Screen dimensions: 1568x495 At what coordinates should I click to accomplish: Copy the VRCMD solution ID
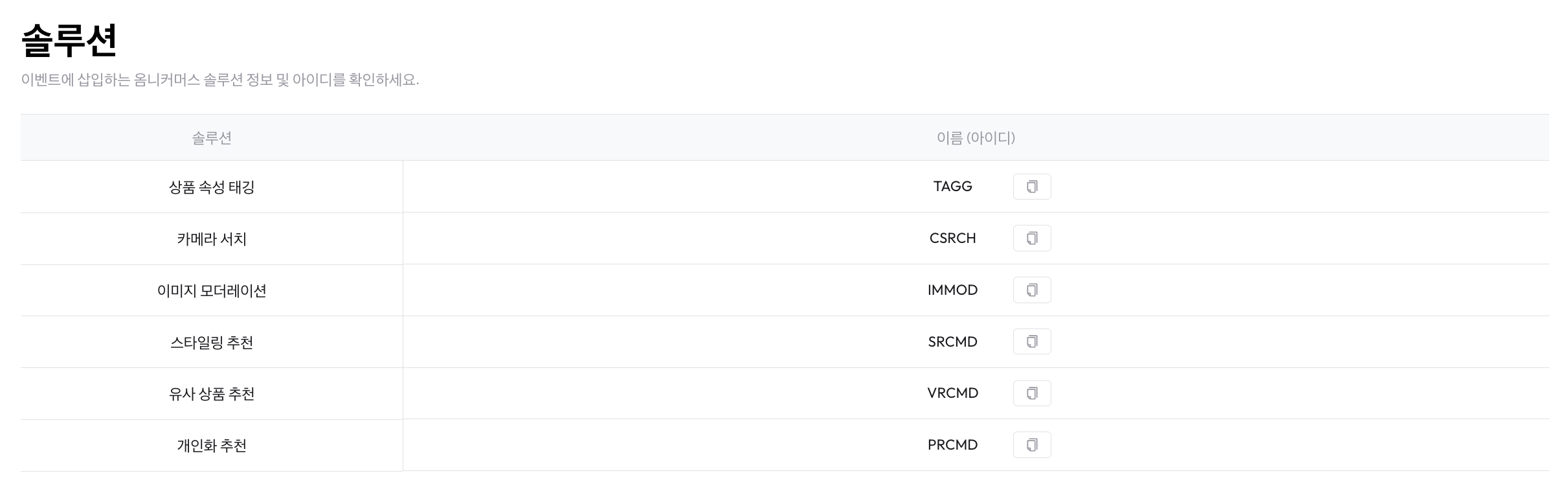click(1032, 393)
